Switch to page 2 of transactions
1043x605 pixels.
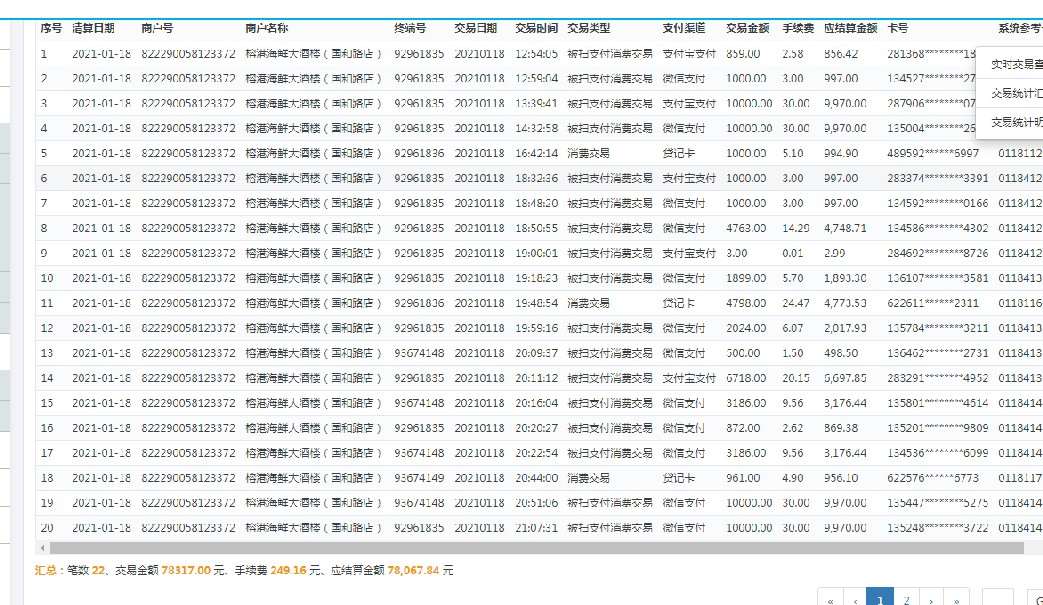coord(906,600)
